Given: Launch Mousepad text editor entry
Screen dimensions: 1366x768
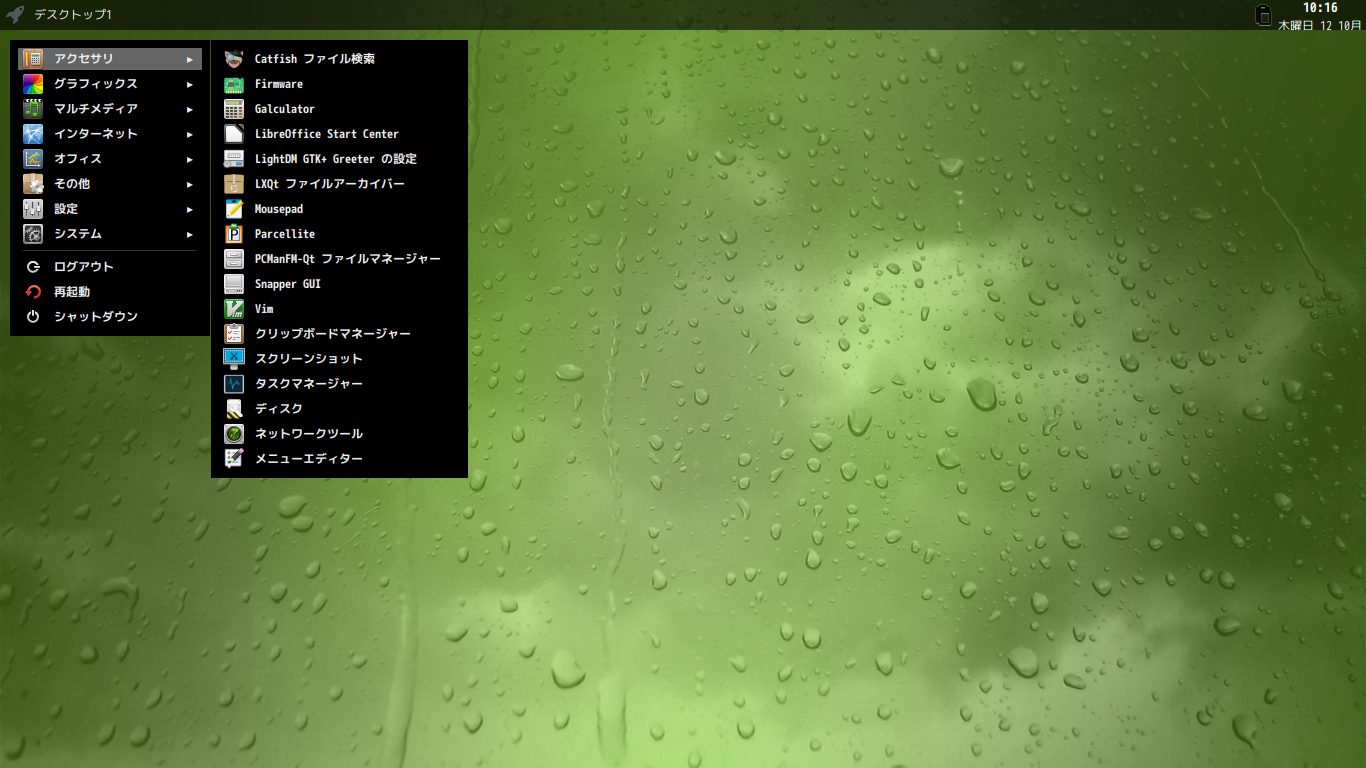Looking at the screenshot, I should click(x=339, y=209).
